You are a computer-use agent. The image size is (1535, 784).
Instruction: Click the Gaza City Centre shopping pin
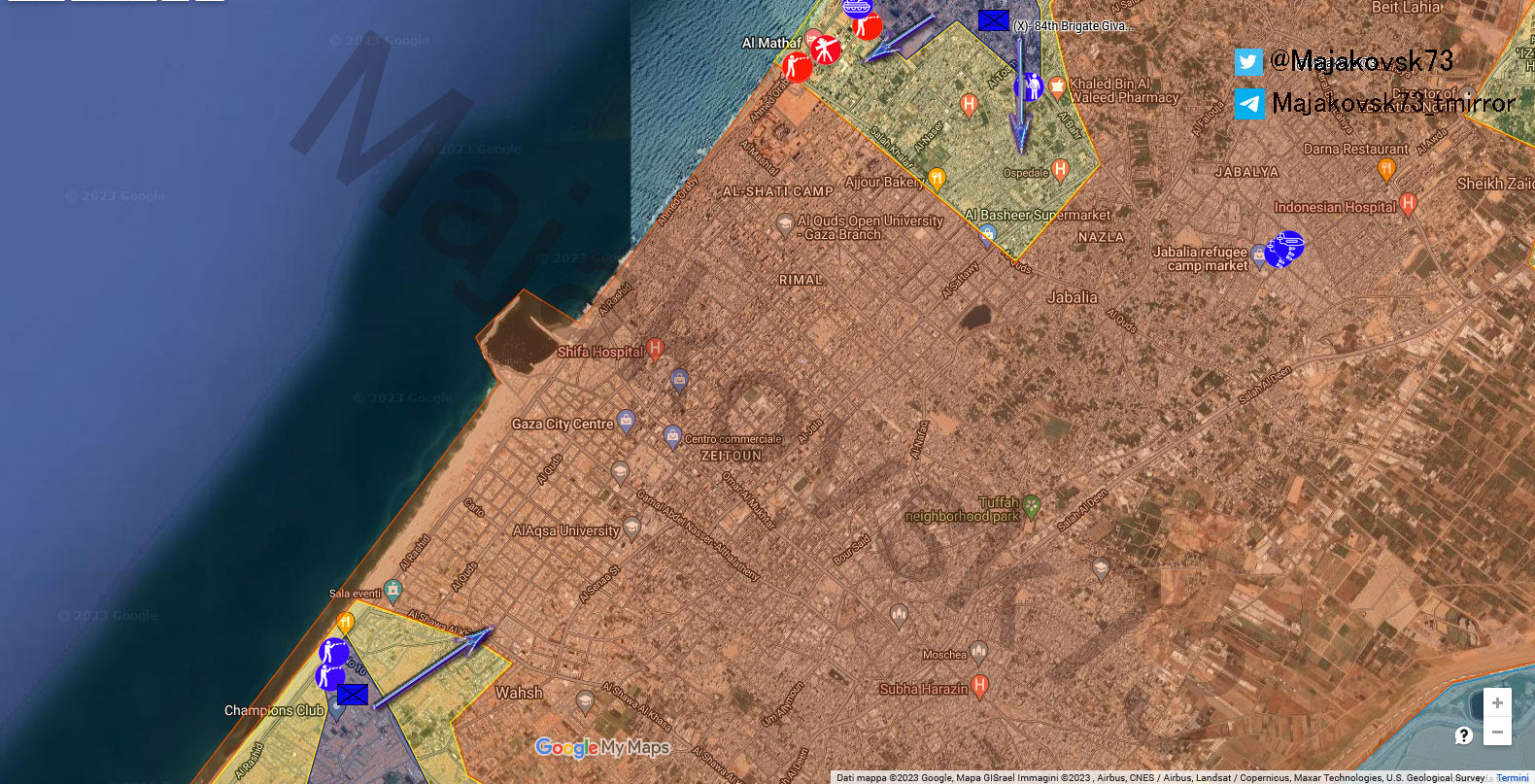[x=626, y=422]
